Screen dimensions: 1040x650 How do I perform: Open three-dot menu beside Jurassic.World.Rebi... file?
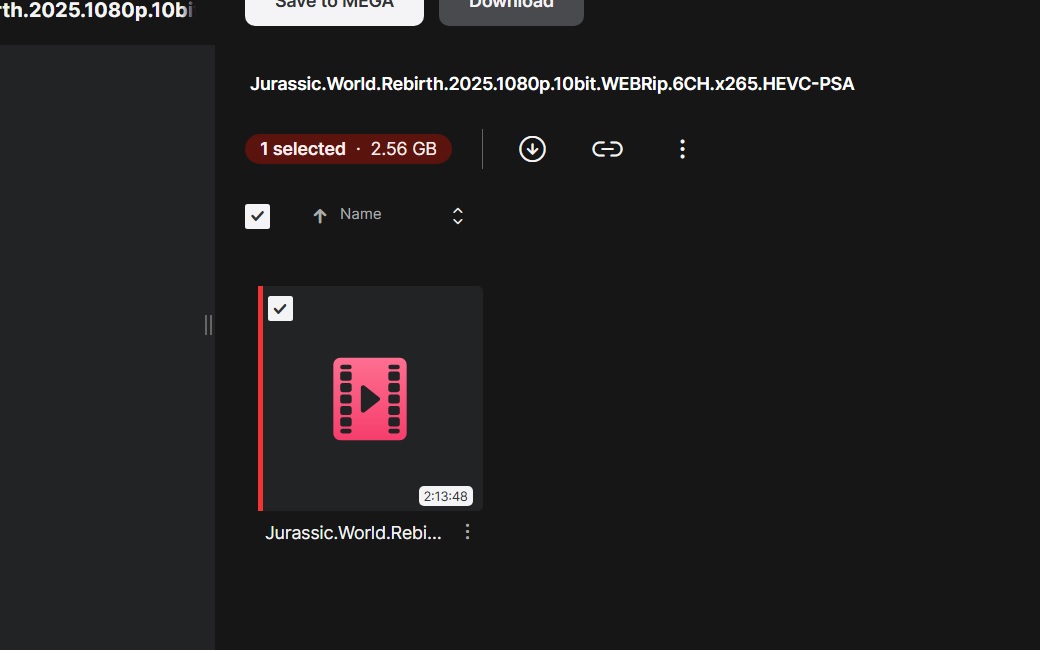tap(468, 532)
